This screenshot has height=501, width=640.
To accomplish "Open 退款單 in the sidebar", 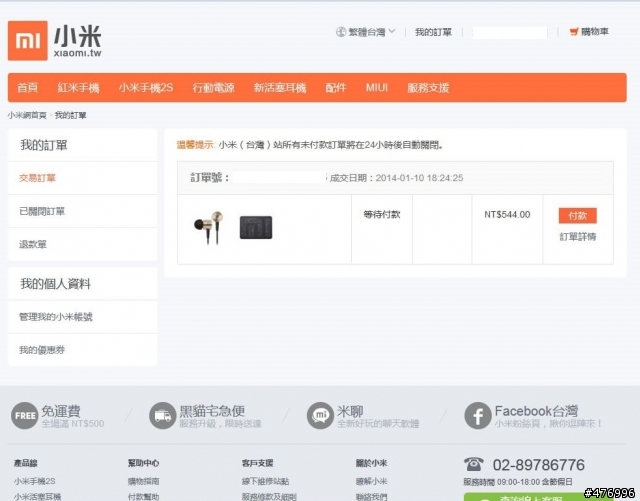I will (33, 244).
